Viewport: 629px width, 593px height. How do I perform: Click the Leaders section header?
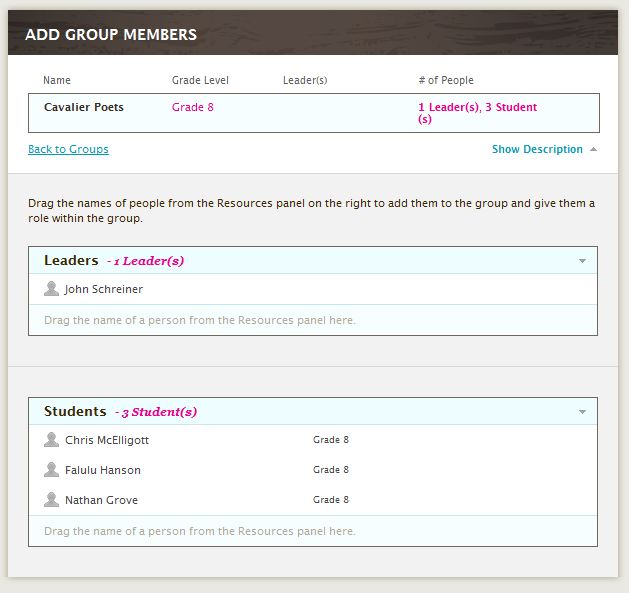tap(72, 261)
